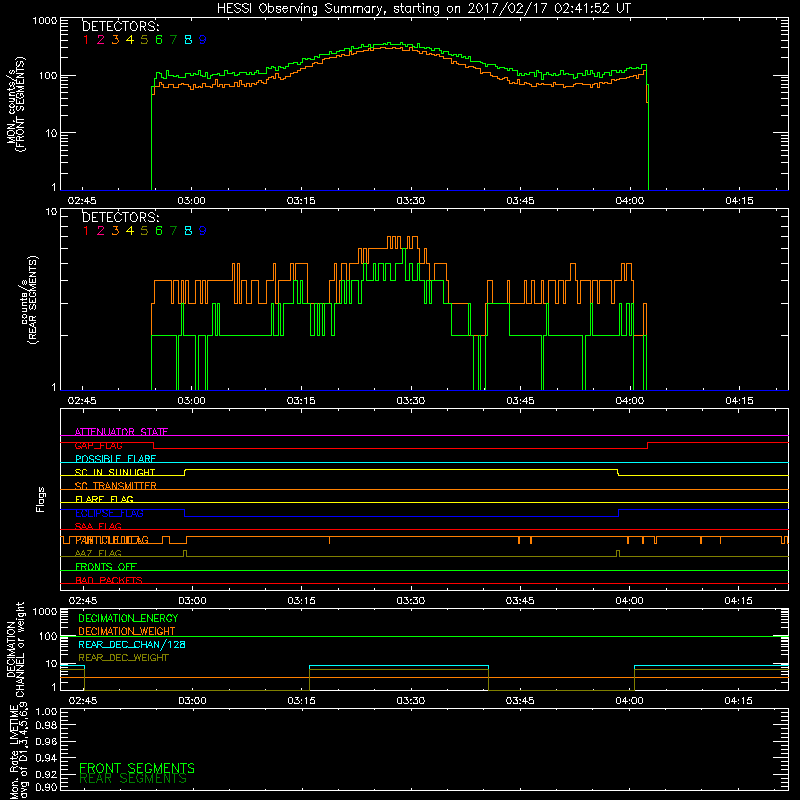This screenshot has width=800, height=800.
Task: Select orange detector 3 in the front segments legend
Action: pos(115,39)
